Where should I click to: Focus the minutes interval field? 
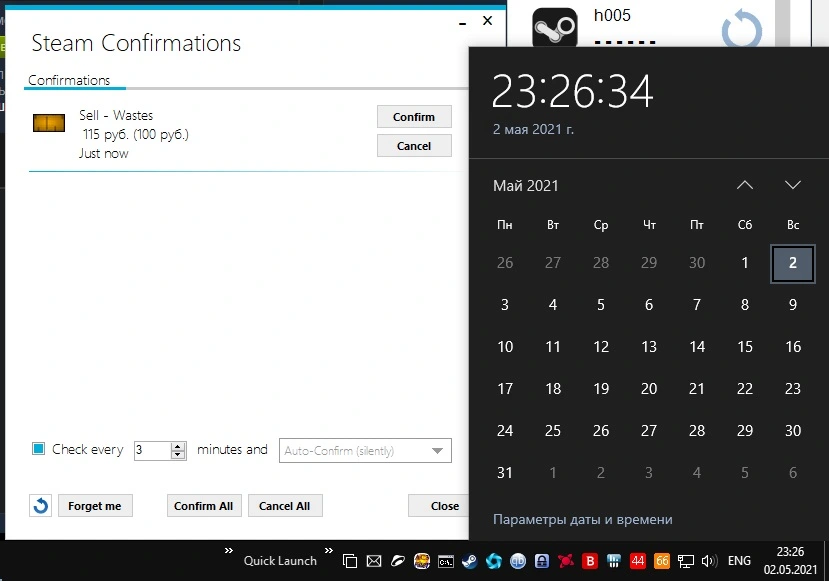[x=152, y=450]
